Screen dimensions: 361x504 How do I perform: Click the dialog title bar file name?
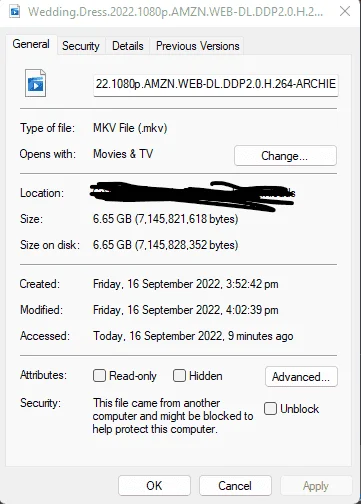point(175,12)
